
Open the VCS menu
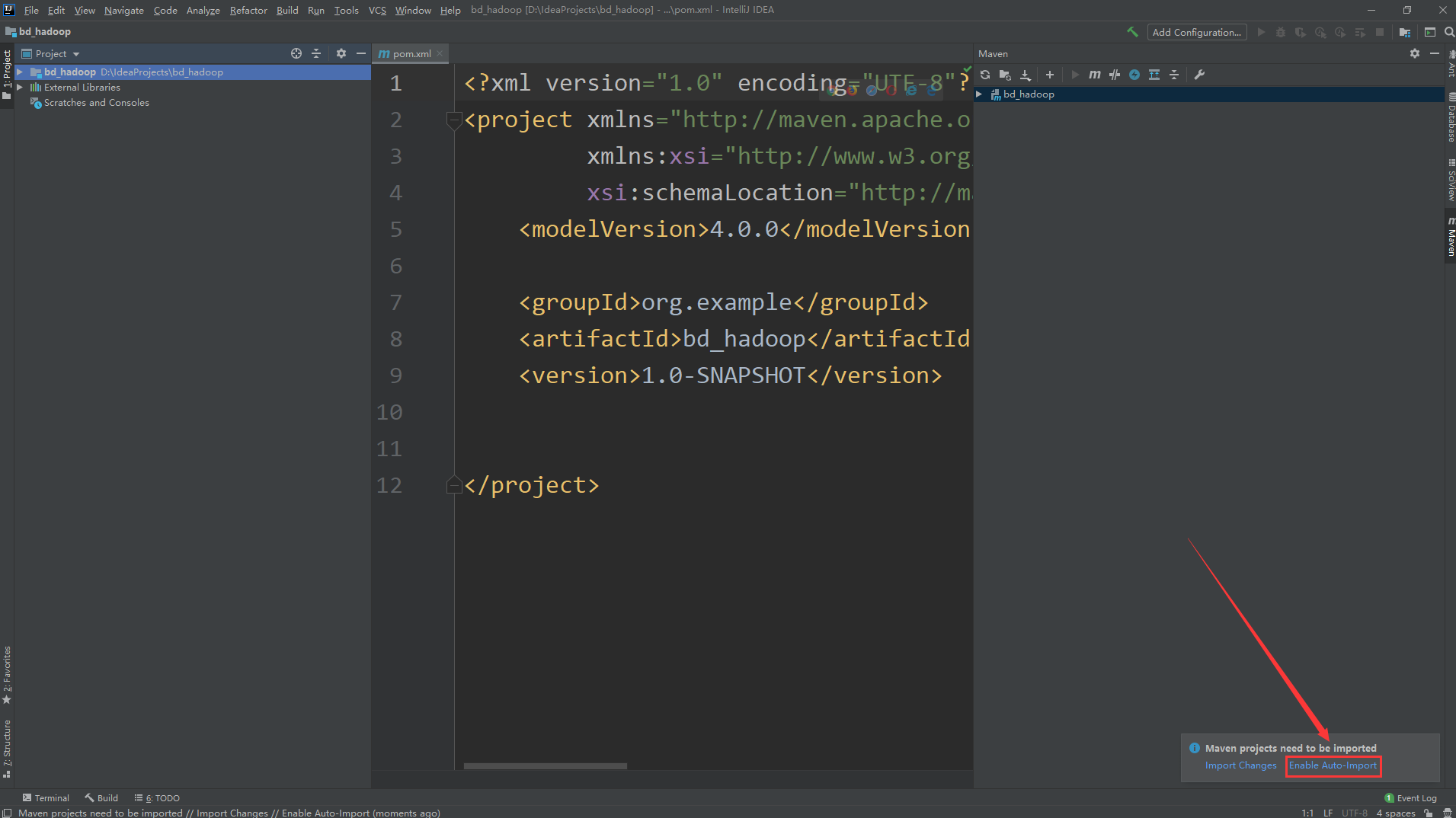[377, 10]
